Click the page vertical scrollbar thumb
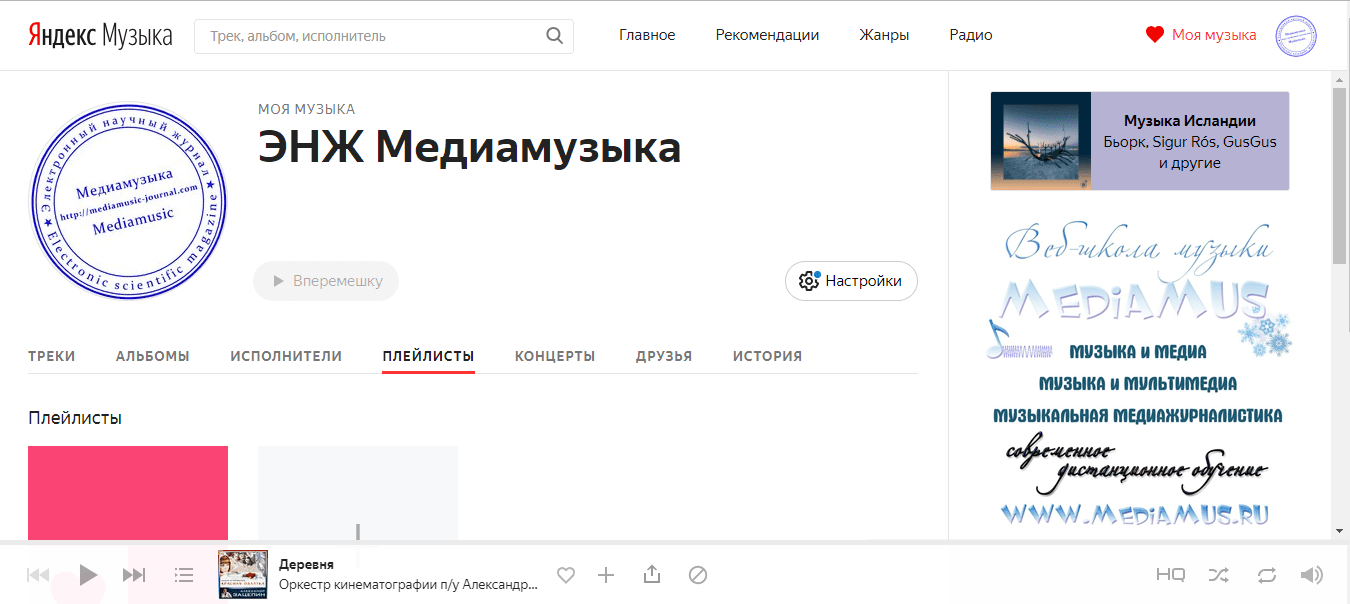1350x604 pixels. 1340,176
